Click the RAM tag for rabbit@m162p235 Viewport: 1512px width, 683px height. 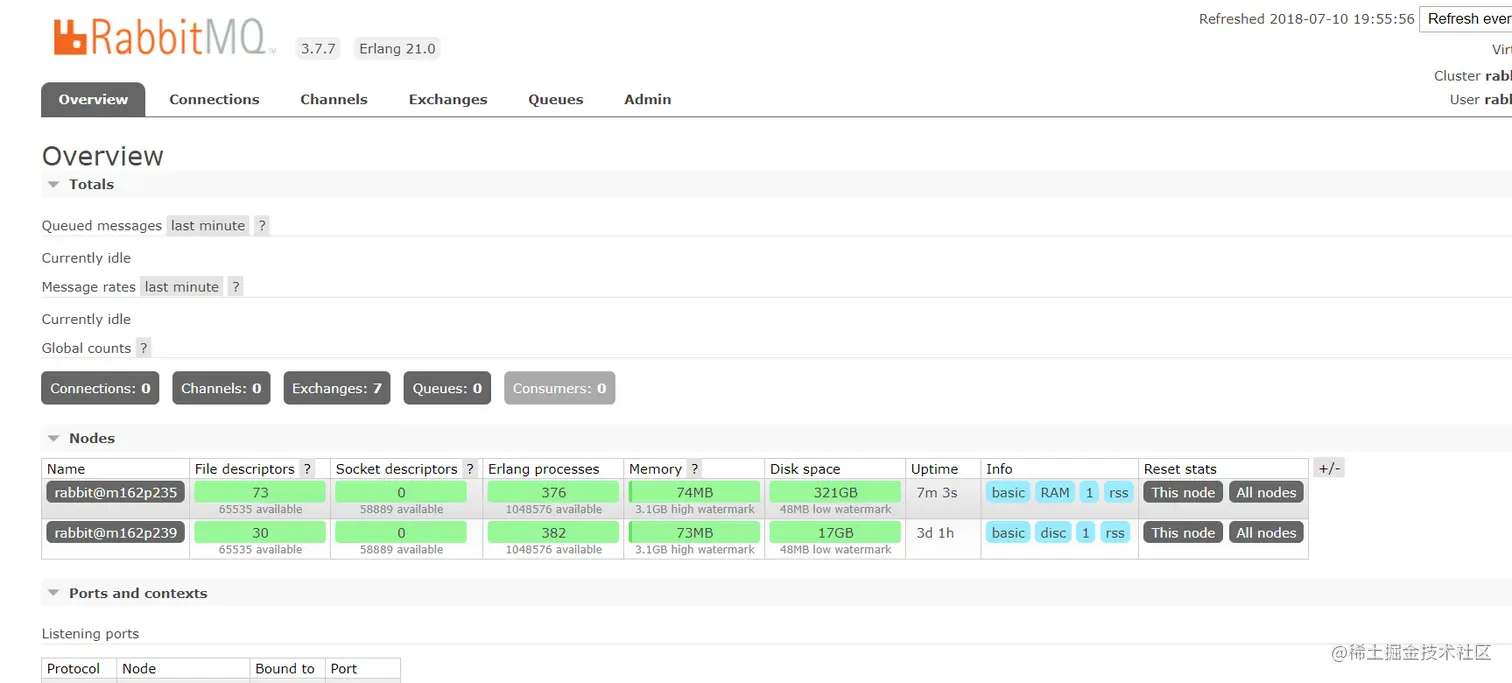[1055, 492]
